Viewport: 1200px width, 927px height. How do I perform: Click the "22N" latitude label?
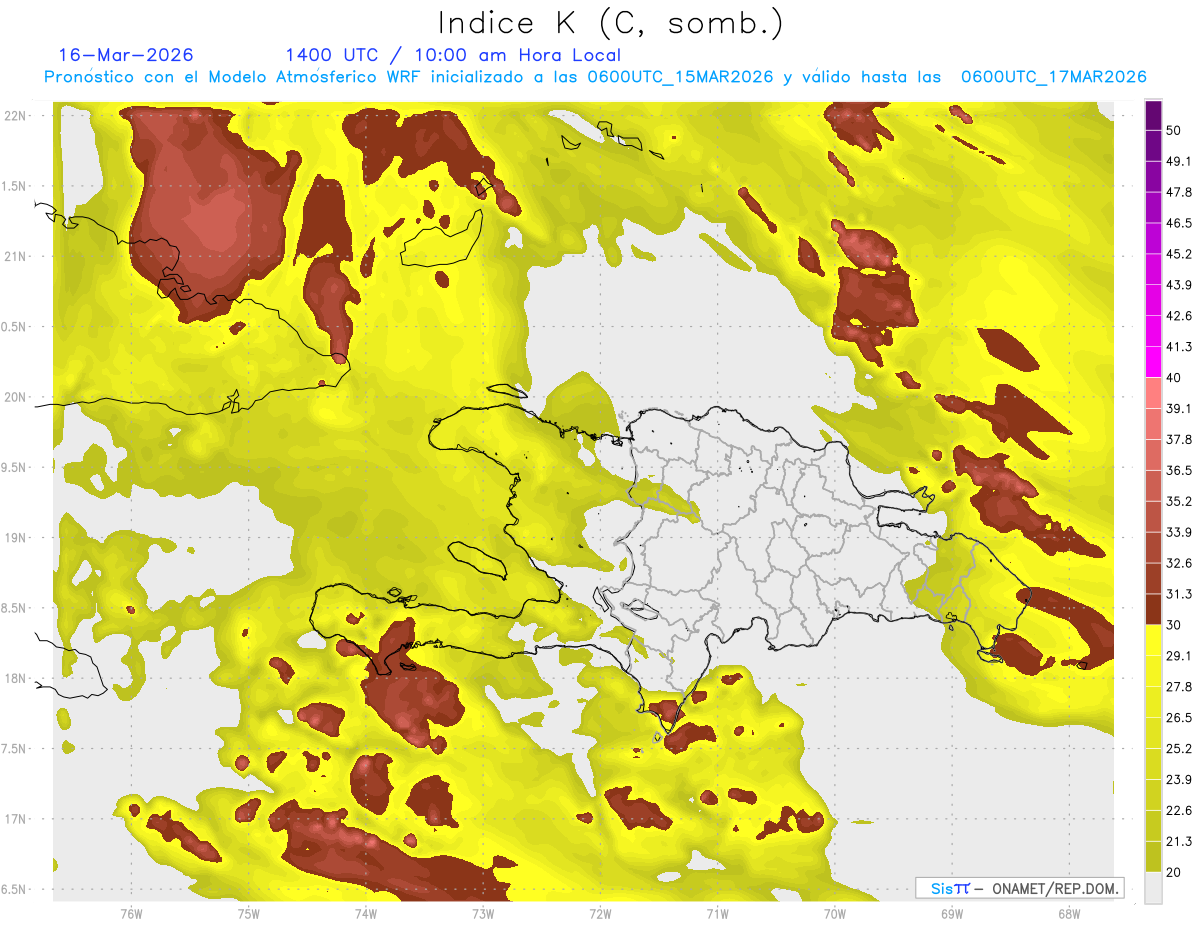(17, 116)
